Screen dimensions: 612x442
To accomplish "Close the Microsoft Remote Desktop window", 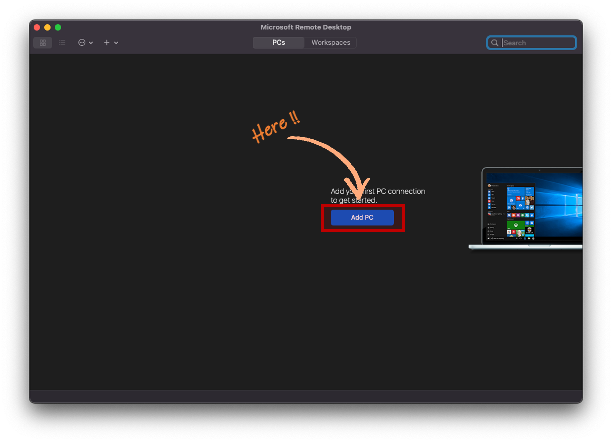I will 37,27.
